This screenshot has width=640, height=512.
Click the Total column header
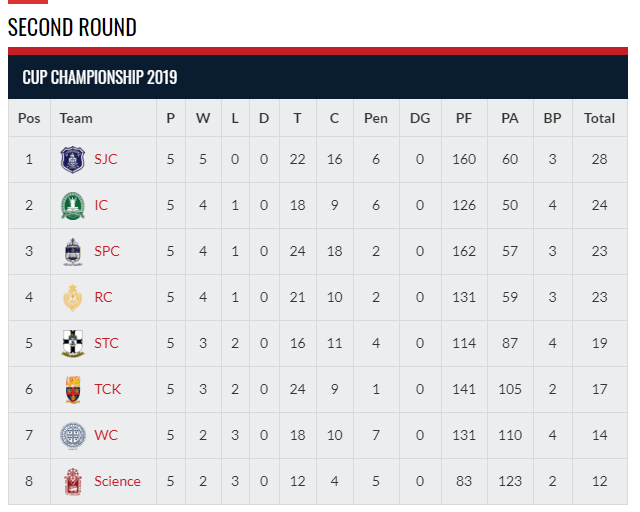(x=599, y=118)
